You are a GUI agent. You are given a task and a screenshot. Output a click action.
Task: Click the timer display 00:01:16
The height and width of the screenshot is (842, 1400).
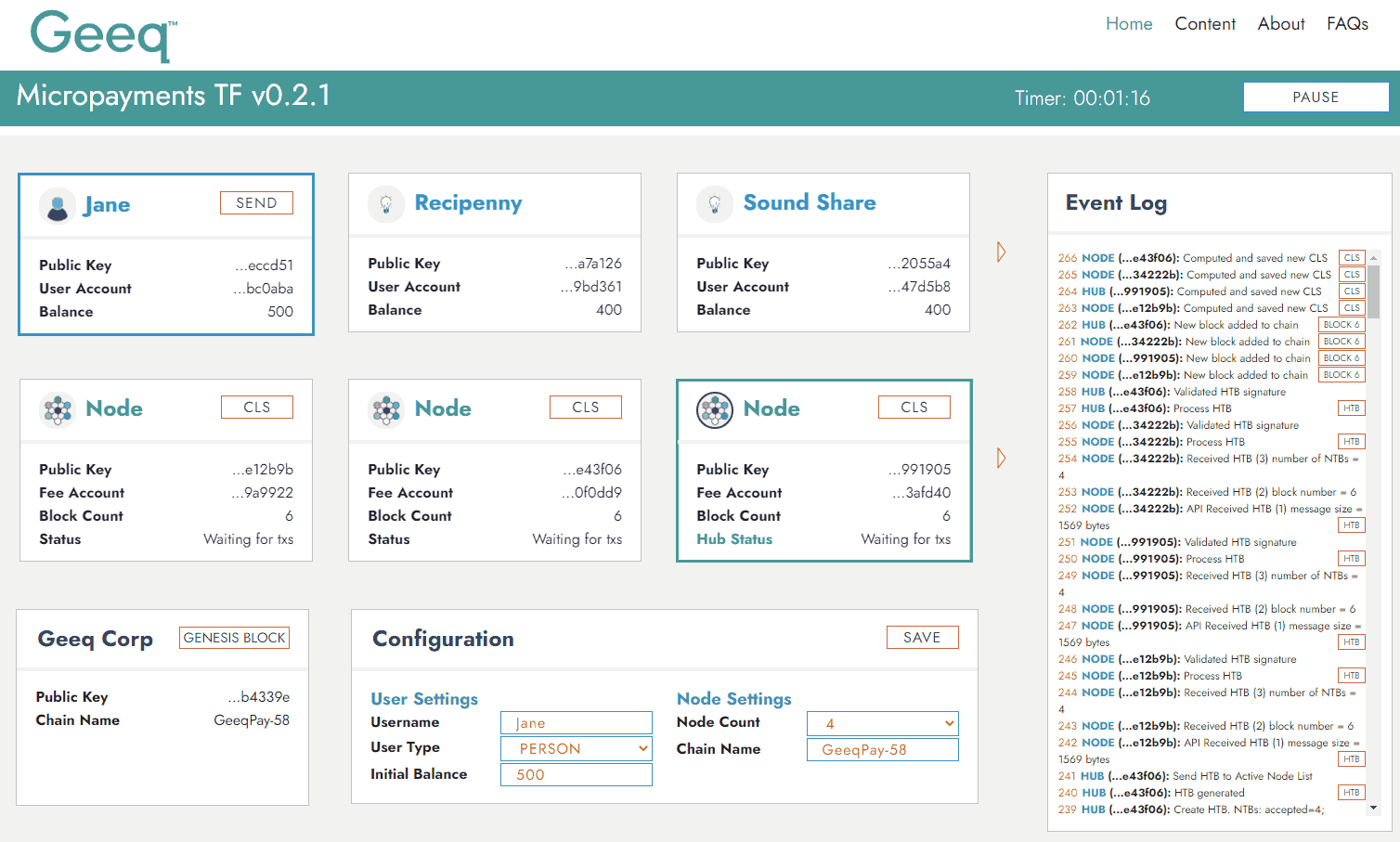1111,98
